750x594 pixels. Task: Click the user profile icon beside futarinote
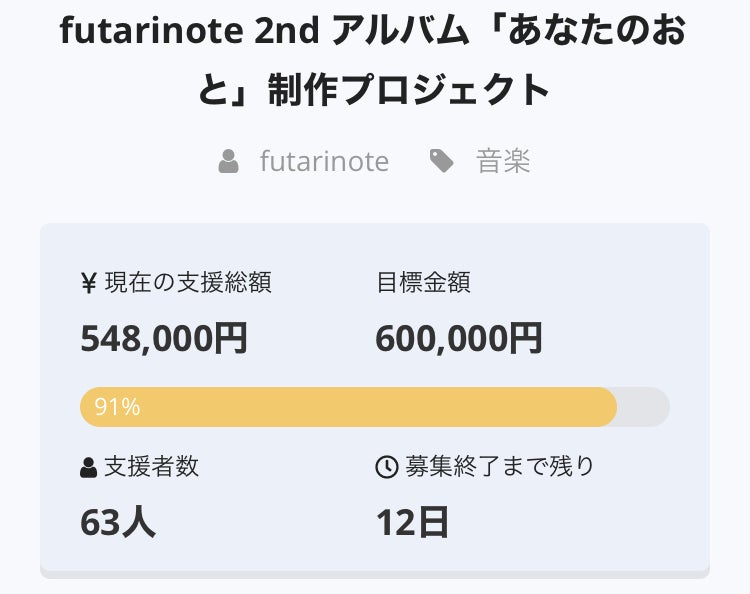(228, 161)
